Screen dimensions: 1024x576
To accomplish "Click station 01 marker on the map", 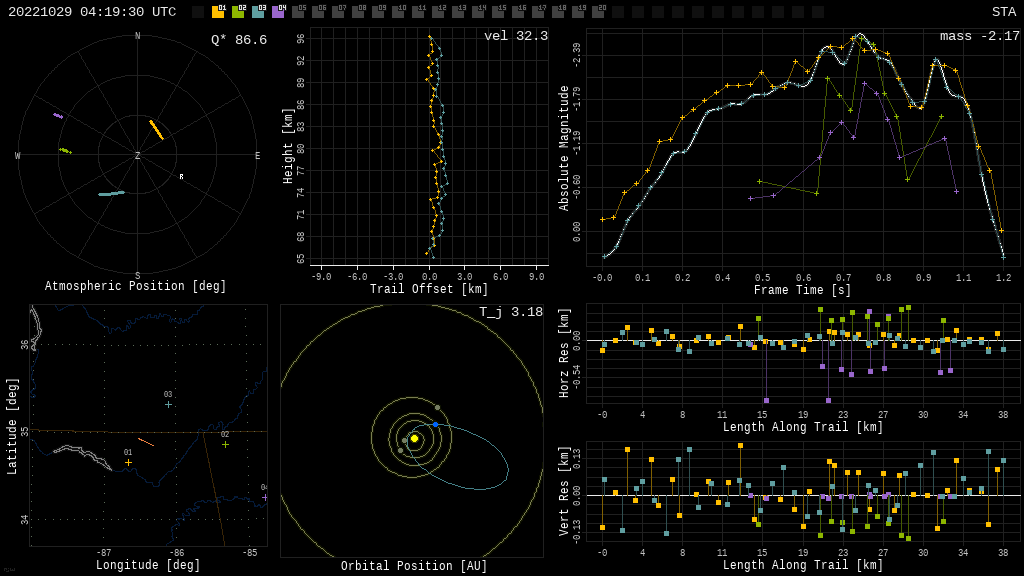I will click(x=128, y=462).
